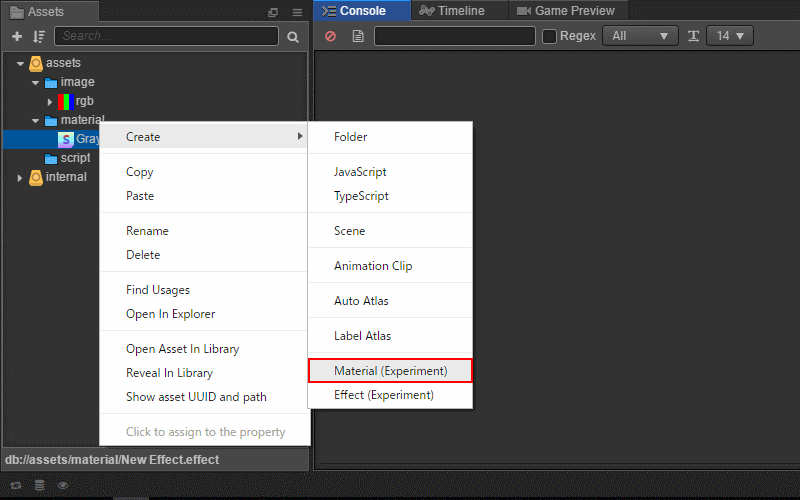Click the rgb image thumbnail icon

(66, 102)
